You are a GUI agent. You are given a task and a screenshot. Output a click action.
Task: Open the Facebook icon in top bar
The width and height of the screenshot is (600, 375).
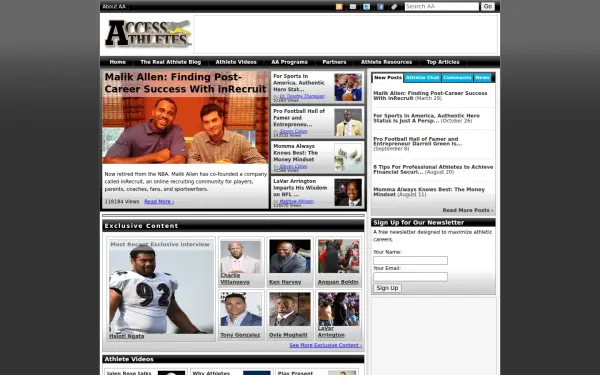pyautogui.click(x=380, y=7)
